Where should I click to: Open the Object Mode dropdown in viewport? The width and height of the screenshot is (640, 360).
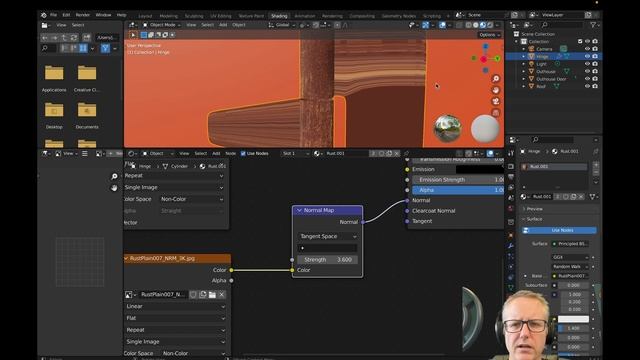point(161,25)
